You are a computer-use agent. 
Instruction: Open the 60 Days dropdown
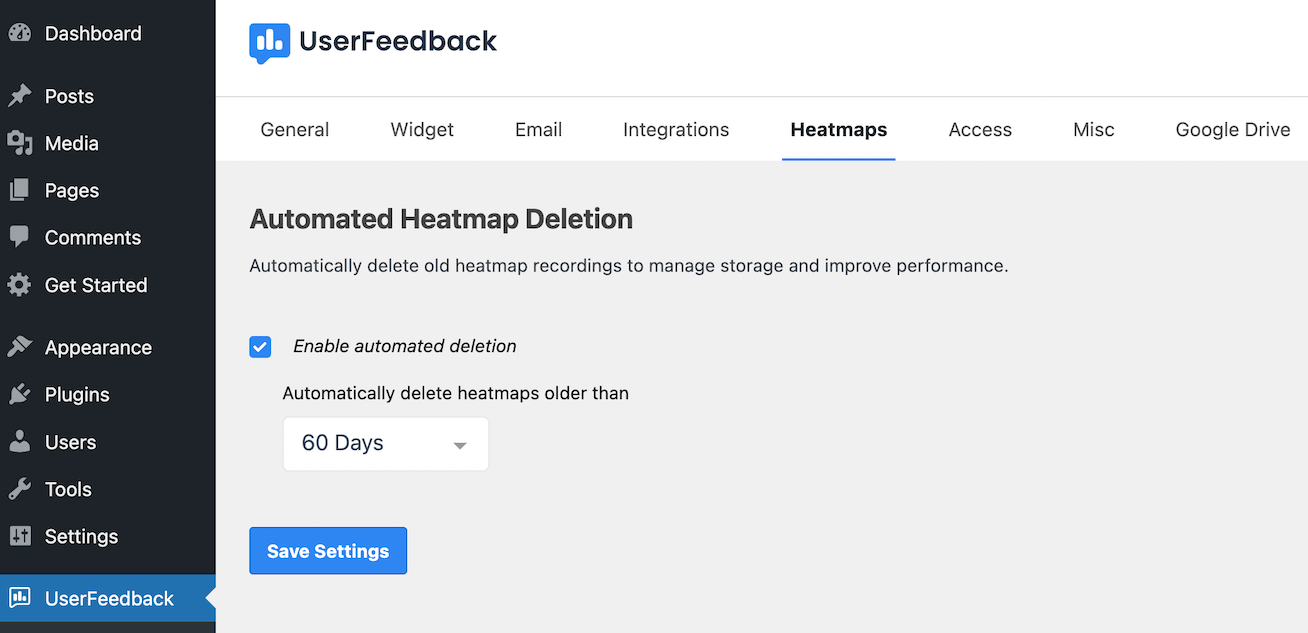pos(385,443)
